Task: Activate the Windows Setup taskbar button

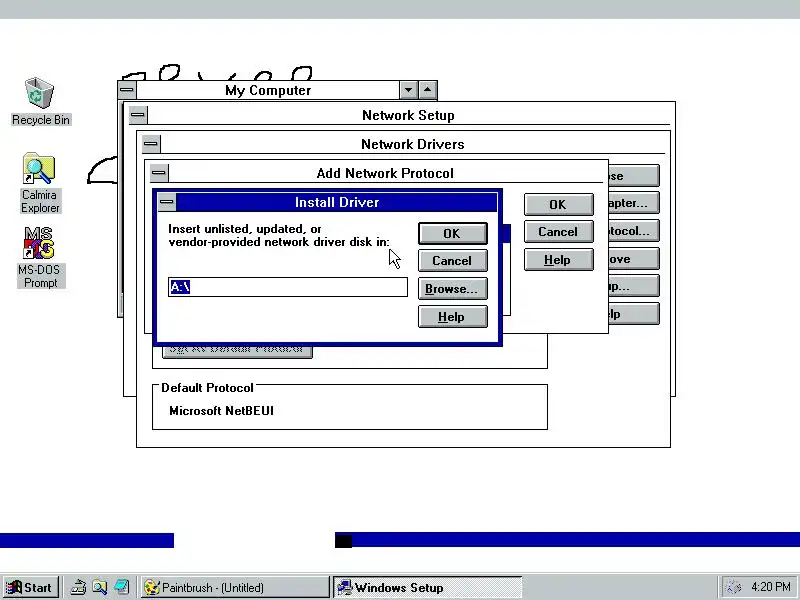Action: pos(428,587)
